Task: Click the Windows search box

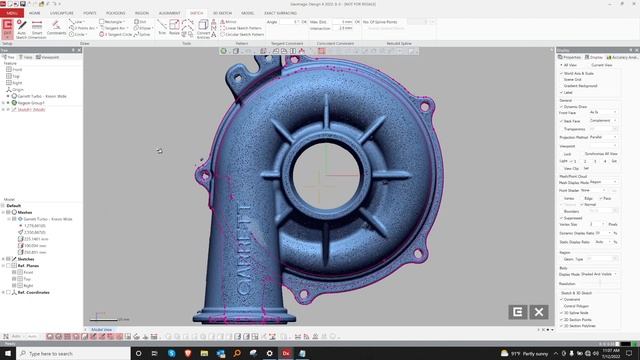Action: point(73,353)
